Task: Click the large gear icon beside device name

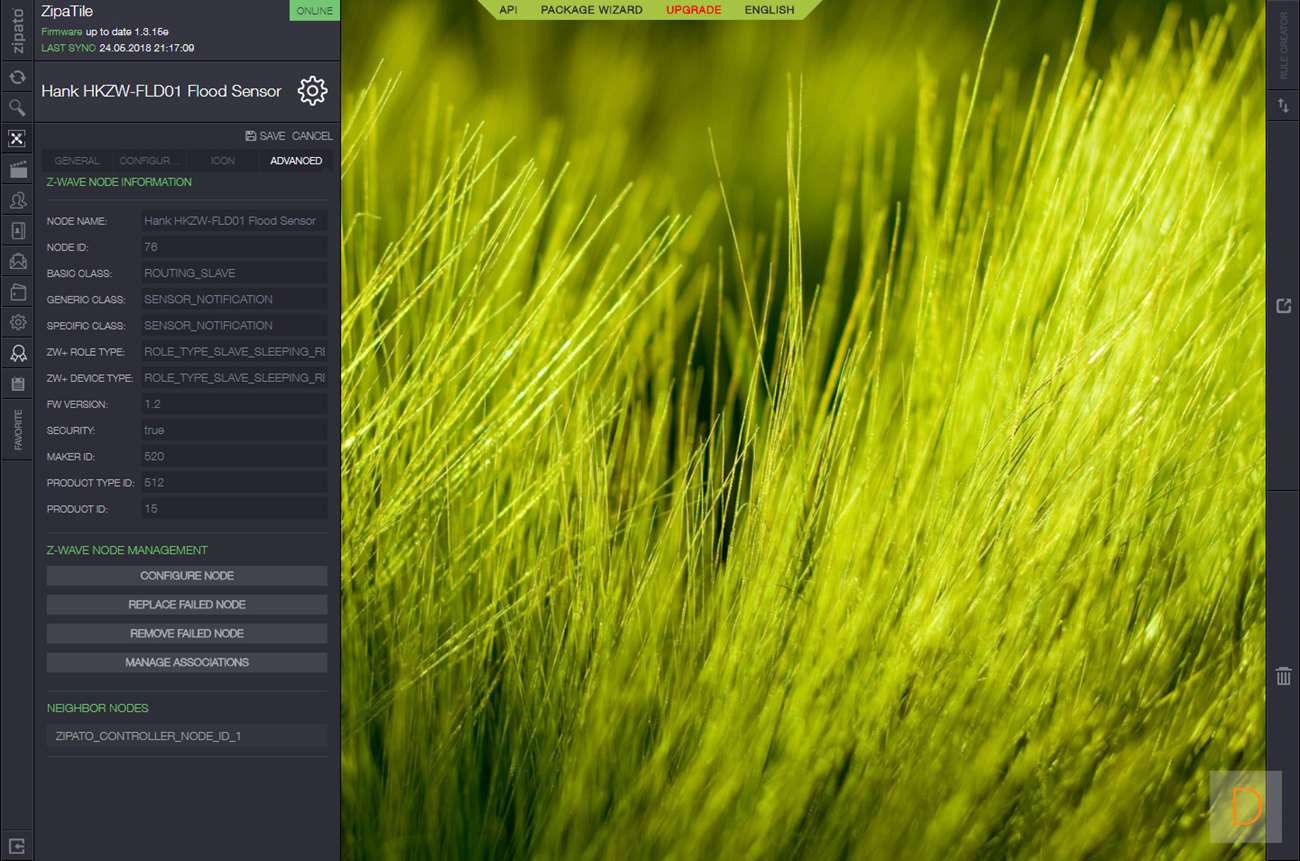Action: tap(312, 91)
